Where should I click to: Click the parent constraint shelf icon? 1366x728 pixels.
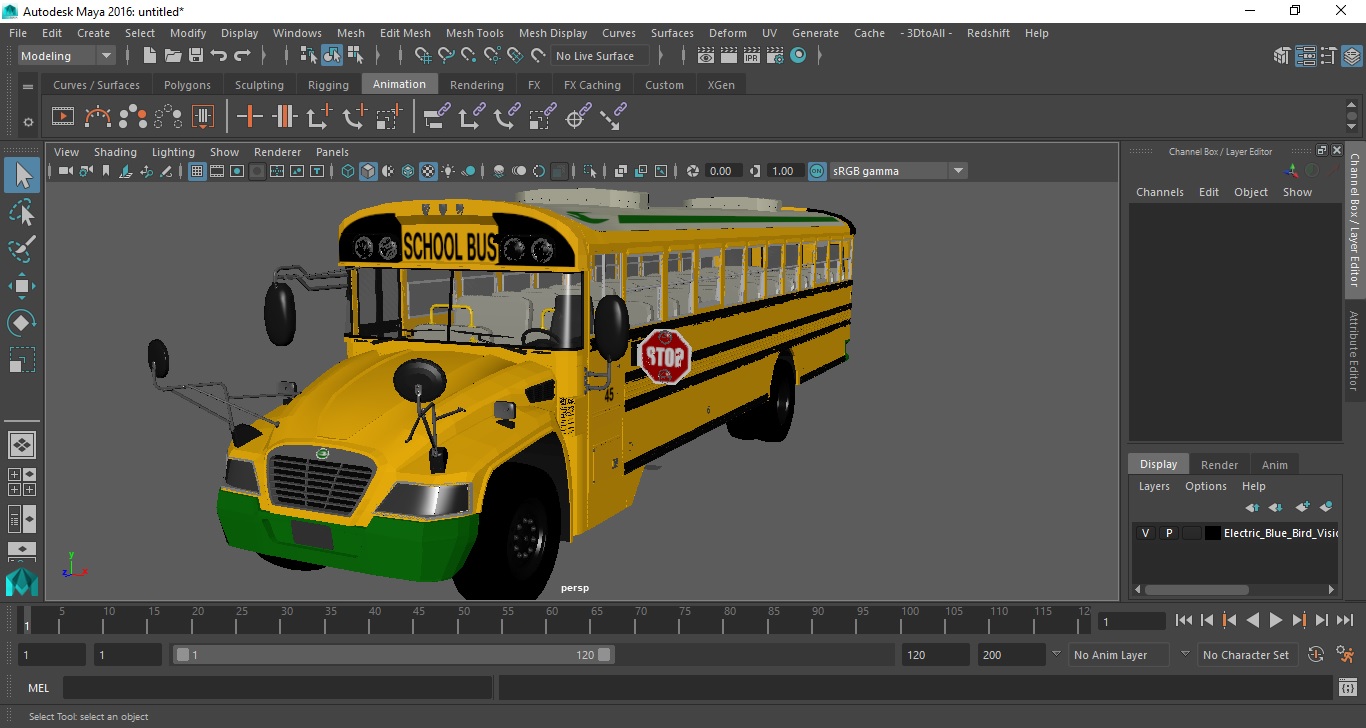436,117
